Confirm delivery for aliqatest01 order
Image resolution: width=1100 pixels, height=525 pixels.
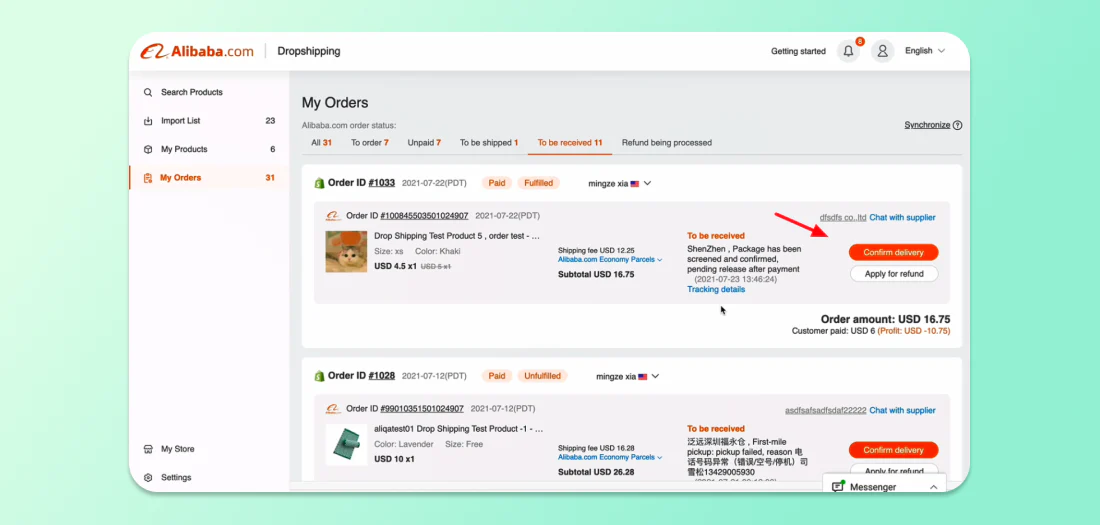893,450
